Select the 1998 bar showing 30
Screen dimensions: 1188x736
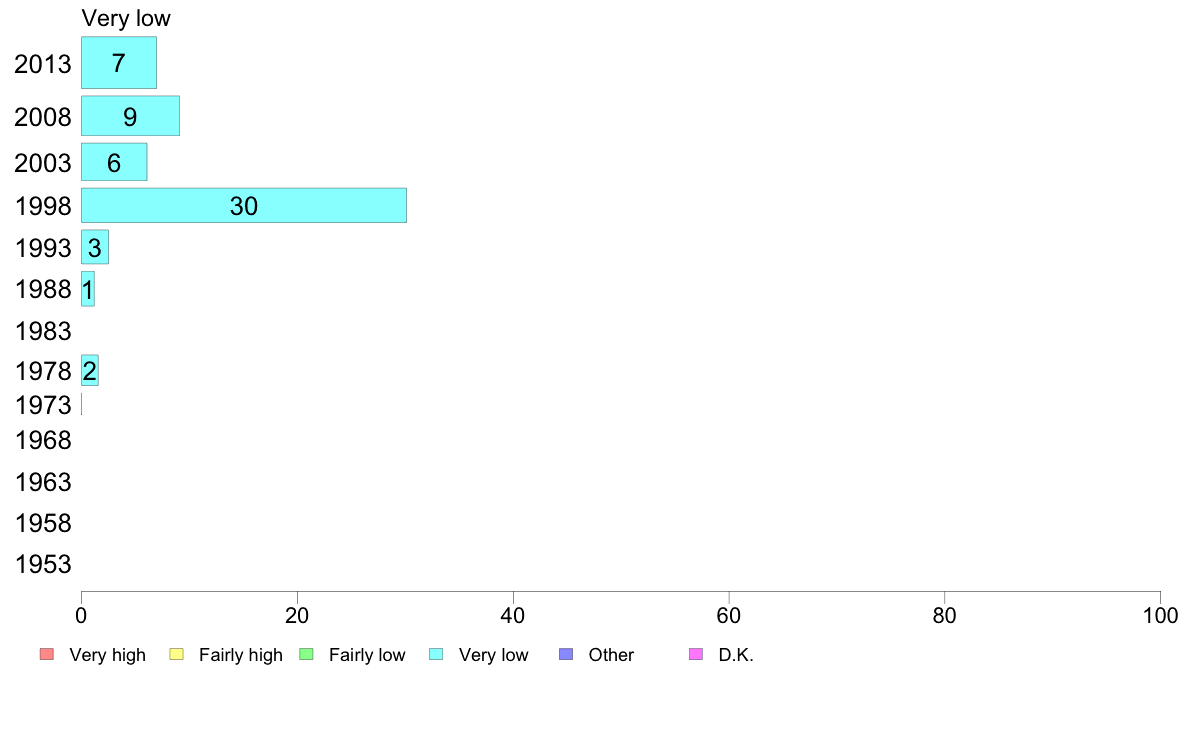[x=244, y=205]
